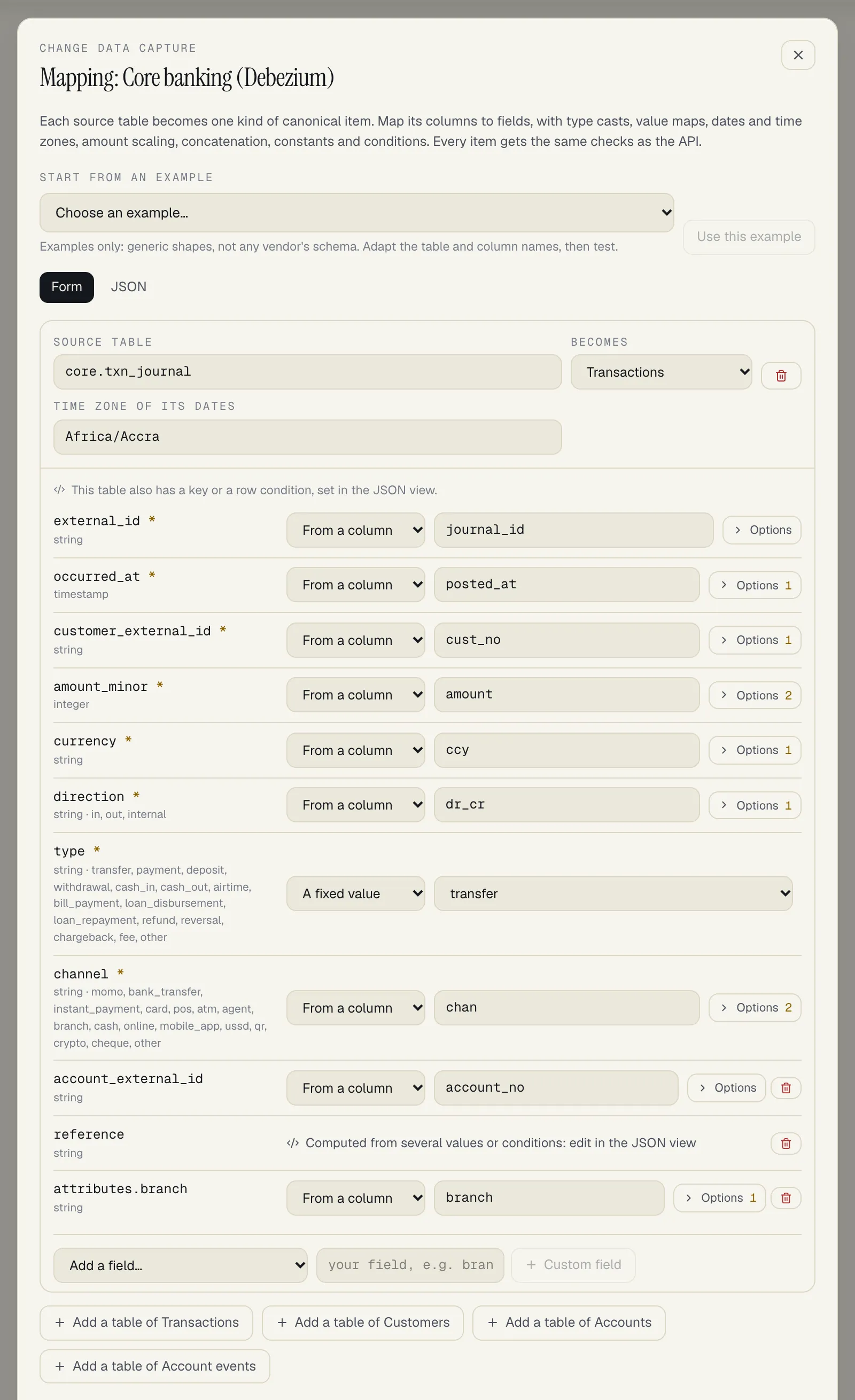Close the mapping dialog with the X icon
855x1400 pixels.
[x=798, y=55]
